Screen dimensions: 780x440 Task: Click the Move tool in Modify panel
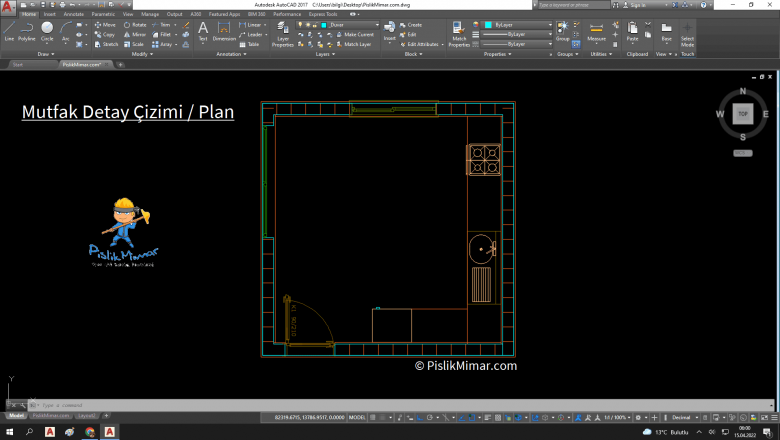[x=105, y=25]
